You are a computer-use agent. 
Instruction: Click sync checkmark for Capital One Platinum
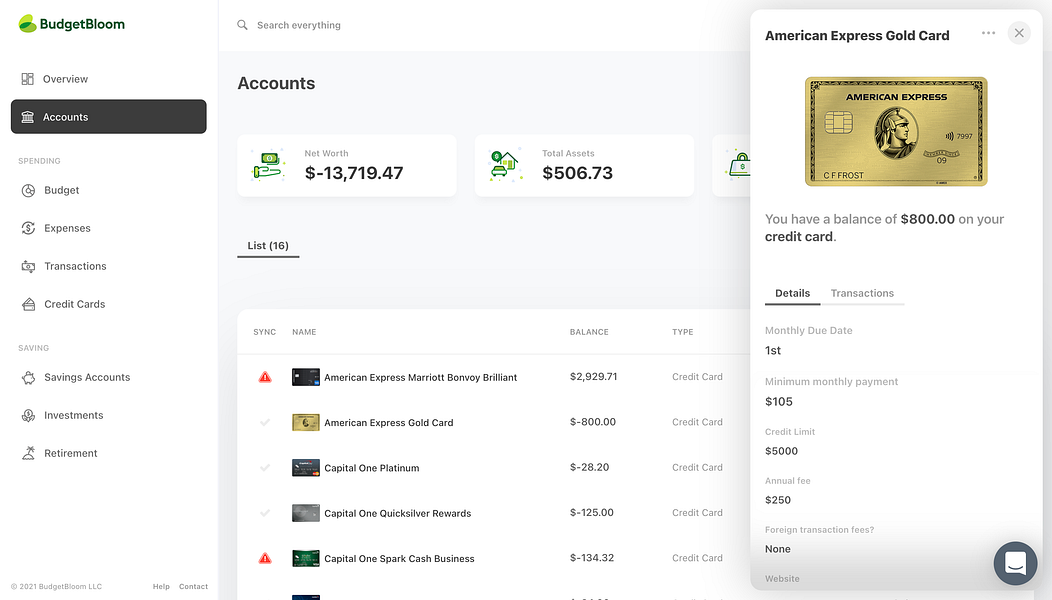click(265, 468)
